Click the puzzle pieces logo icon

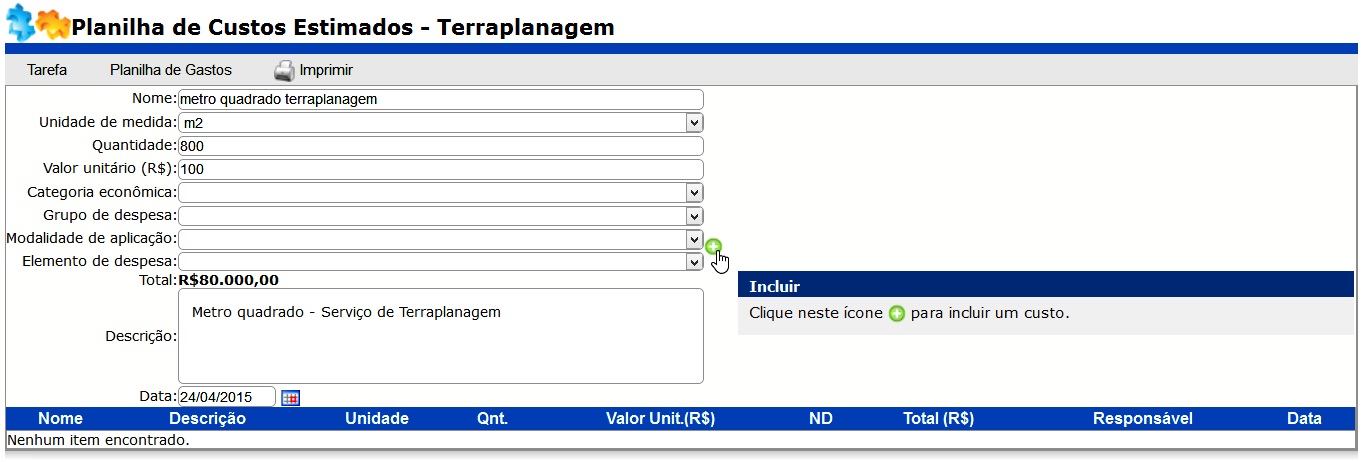(37, 22)
